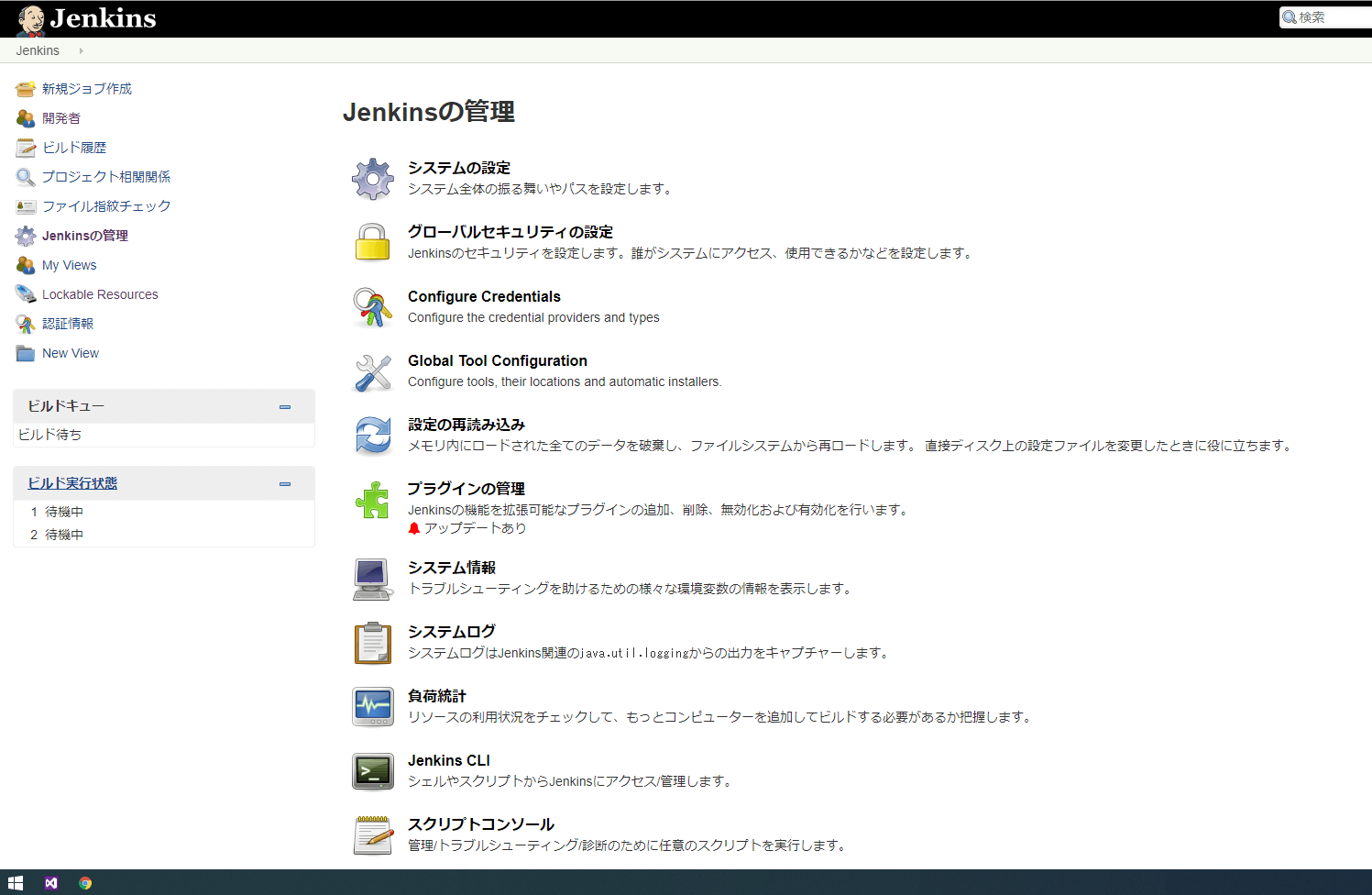Image resolution: width=1372 pixels, height=895 pixels.
Task: Click the keys icon for Configure Credentials
Action: coord(373,307)
